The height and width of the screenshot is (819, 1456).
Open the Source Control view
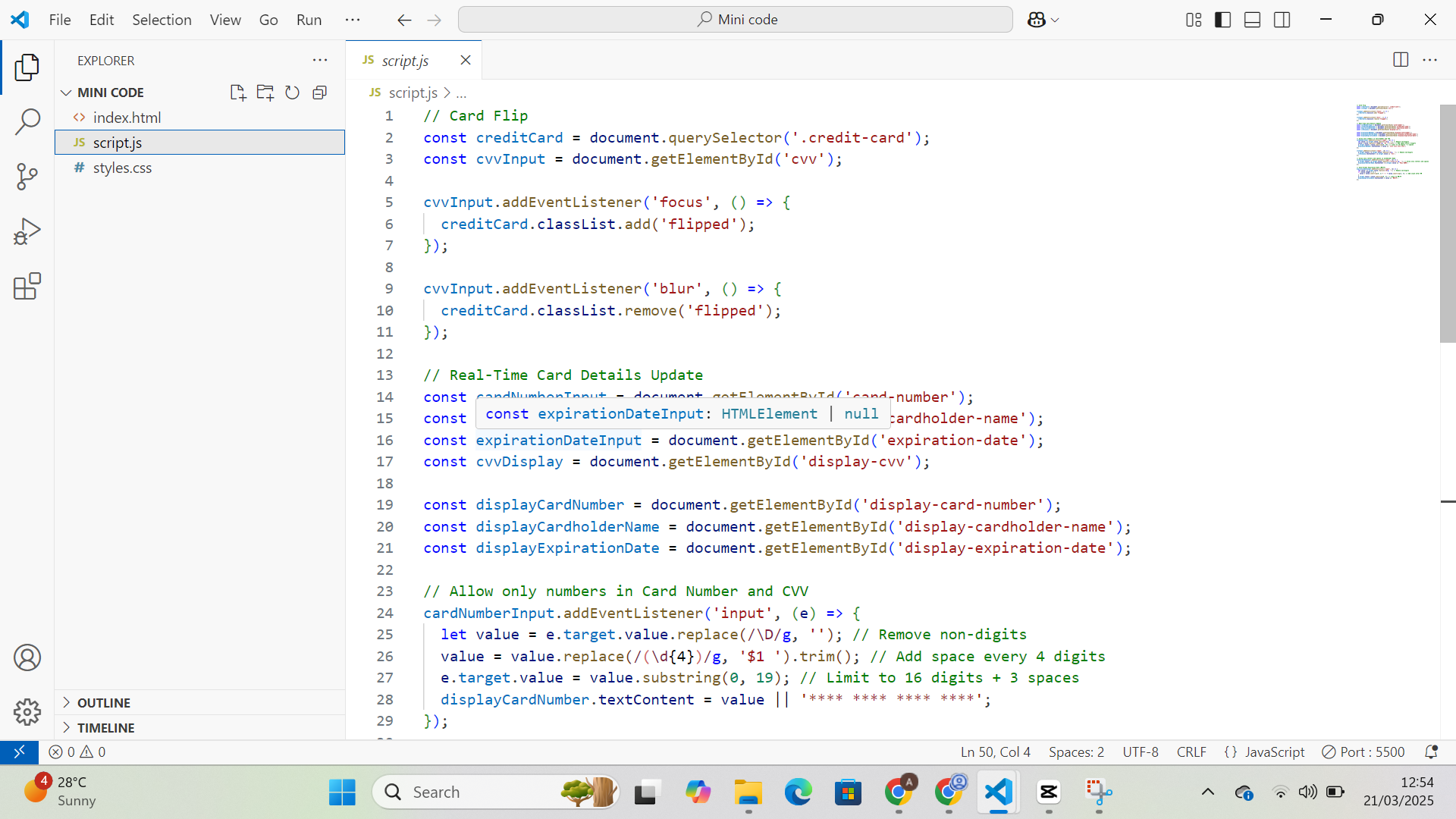pos(27,176)
